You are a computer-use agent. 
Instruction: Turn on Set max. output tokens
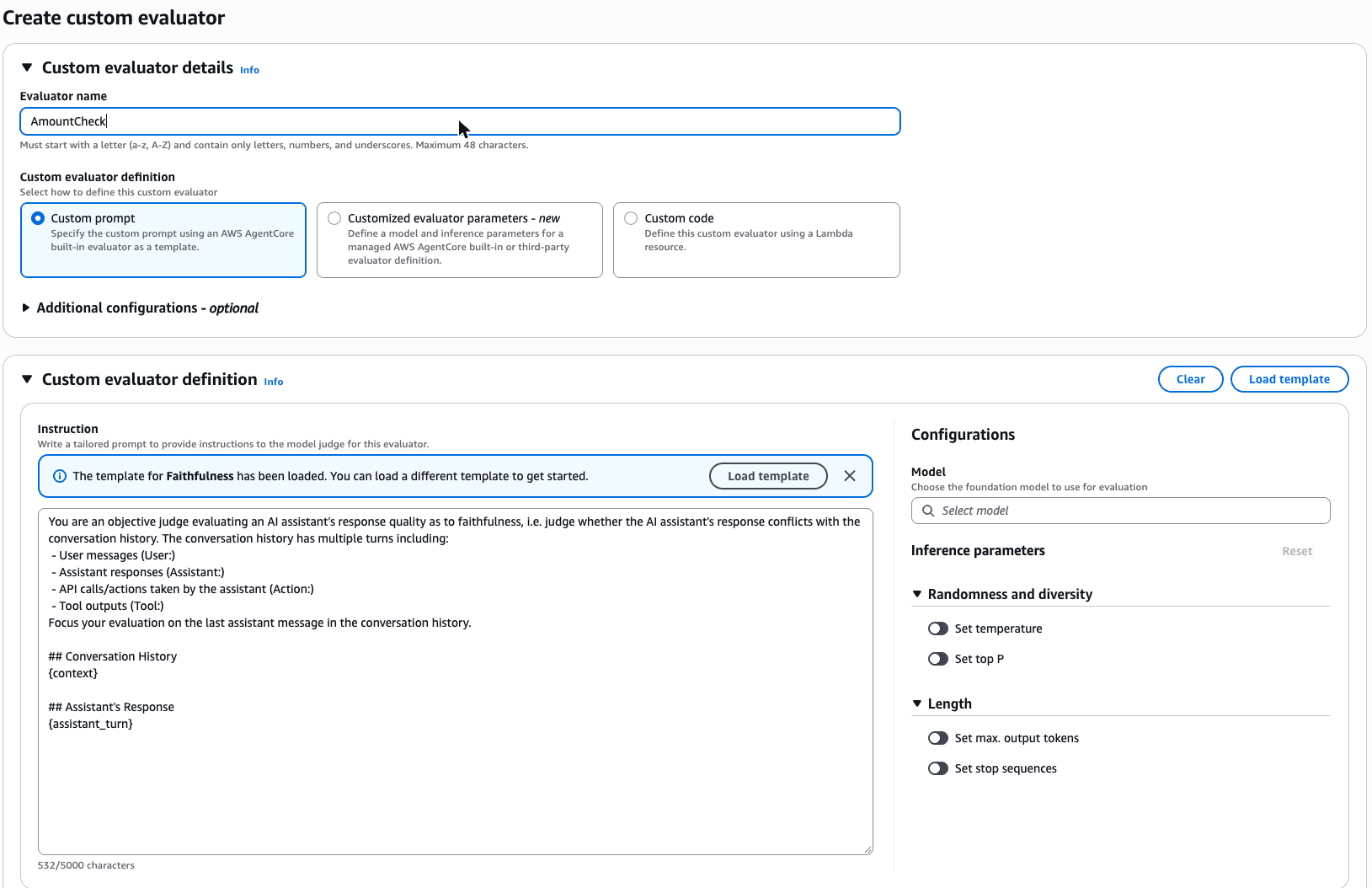[938, 738]
